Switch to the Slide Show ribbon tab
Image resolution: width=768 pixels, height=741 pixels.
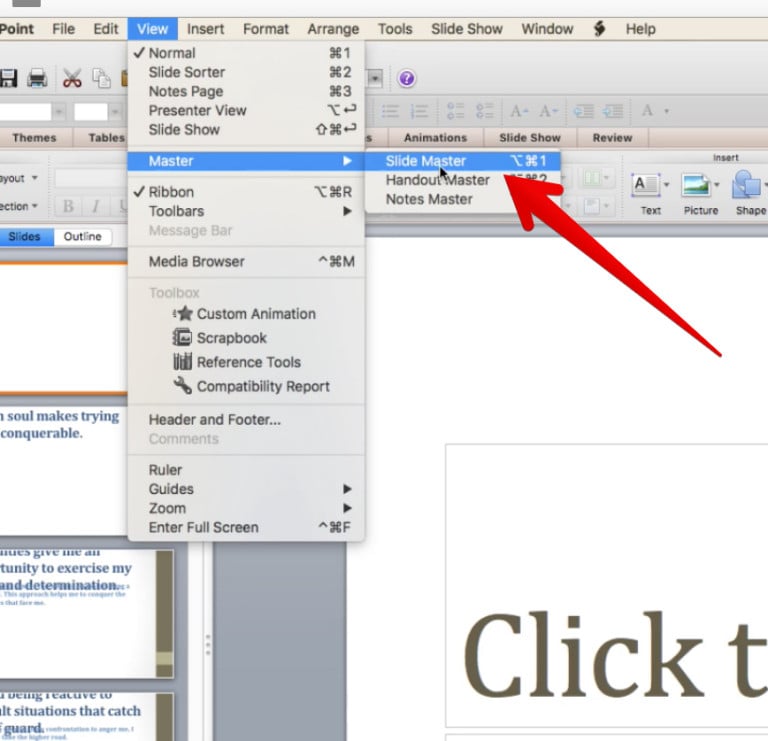click(x=529, y=138)
